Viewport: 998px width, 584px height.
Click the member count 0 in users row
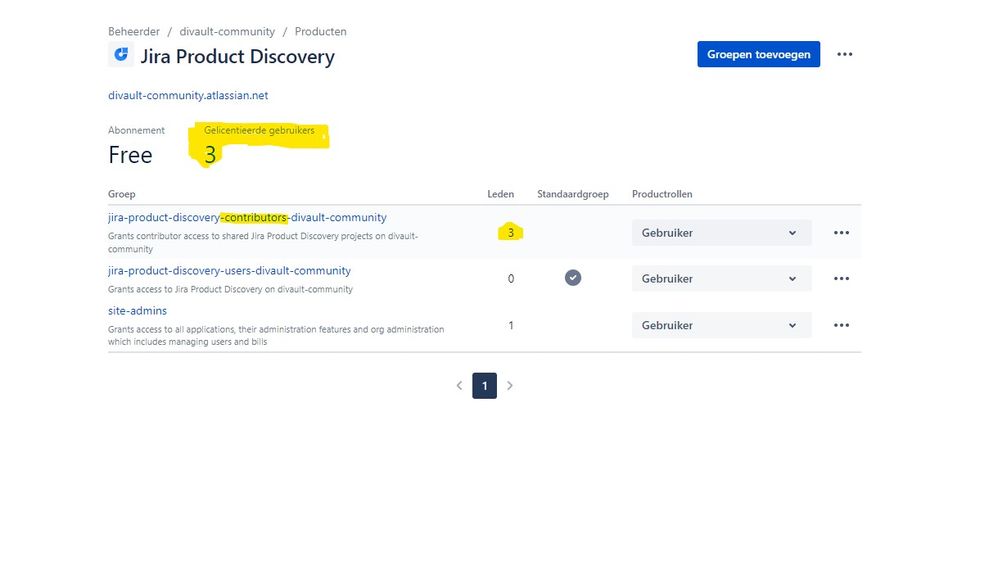510,279
